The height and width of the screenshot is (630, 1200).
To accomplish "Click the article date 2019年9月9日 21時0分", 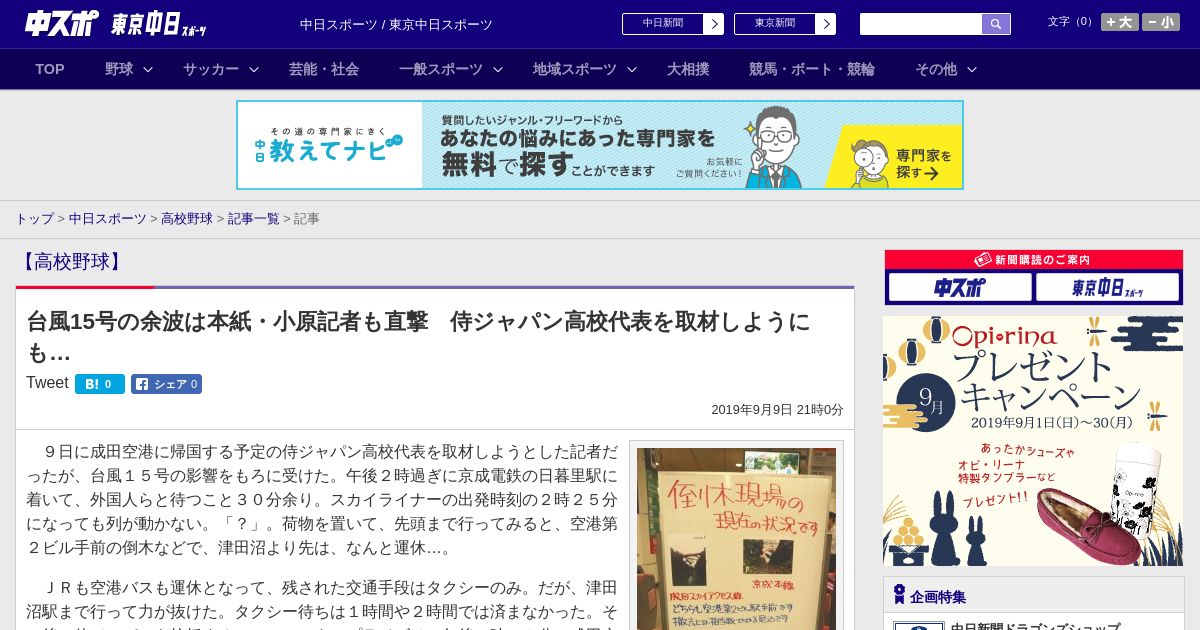I will [777, 410].
